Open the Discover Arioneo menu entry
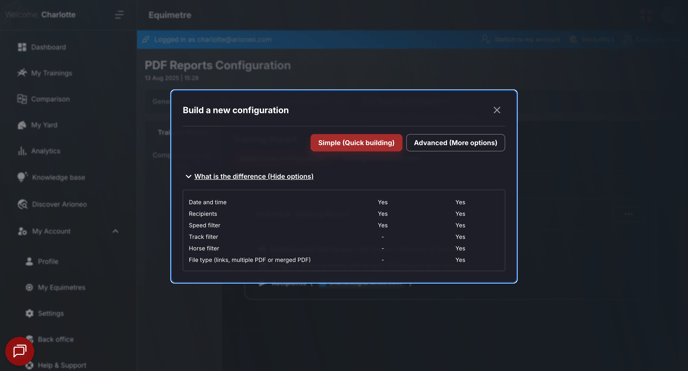 click(x=59, y=204)
